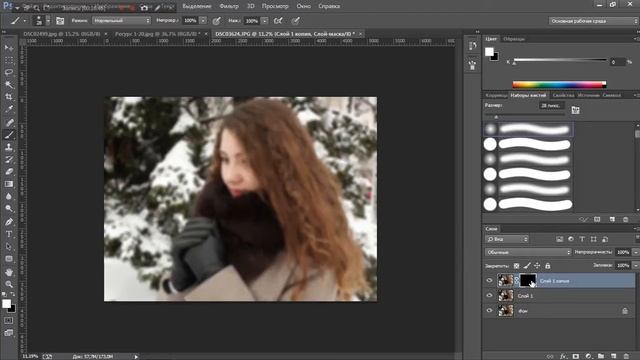Select the Clone Stamp tool
Viewport: 640px width, 360px height.
pyautogui.click(x=9, y=147)
